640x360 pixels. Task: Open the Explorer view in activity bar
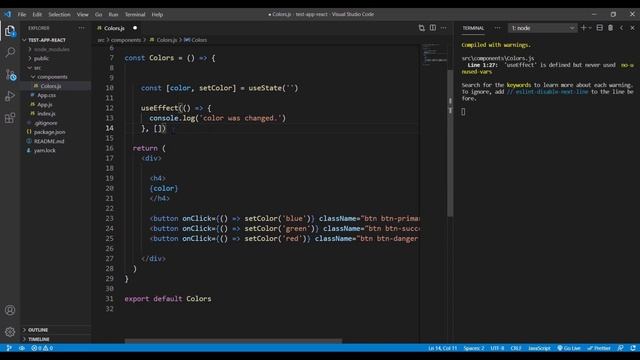coord(10,31)
